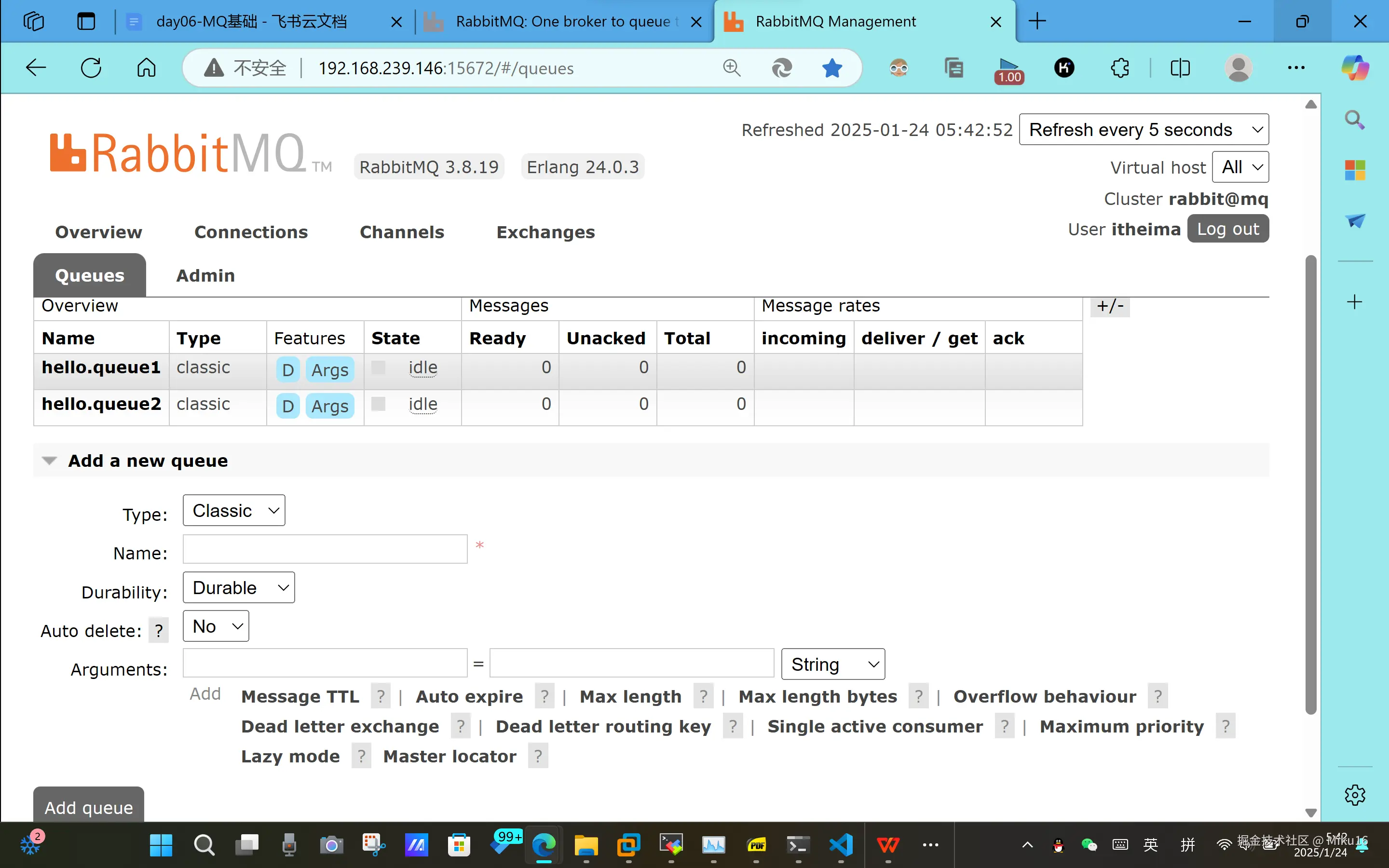Click the Auto delete help question mark
The image size is (1389, 868).
click(159, 631)
